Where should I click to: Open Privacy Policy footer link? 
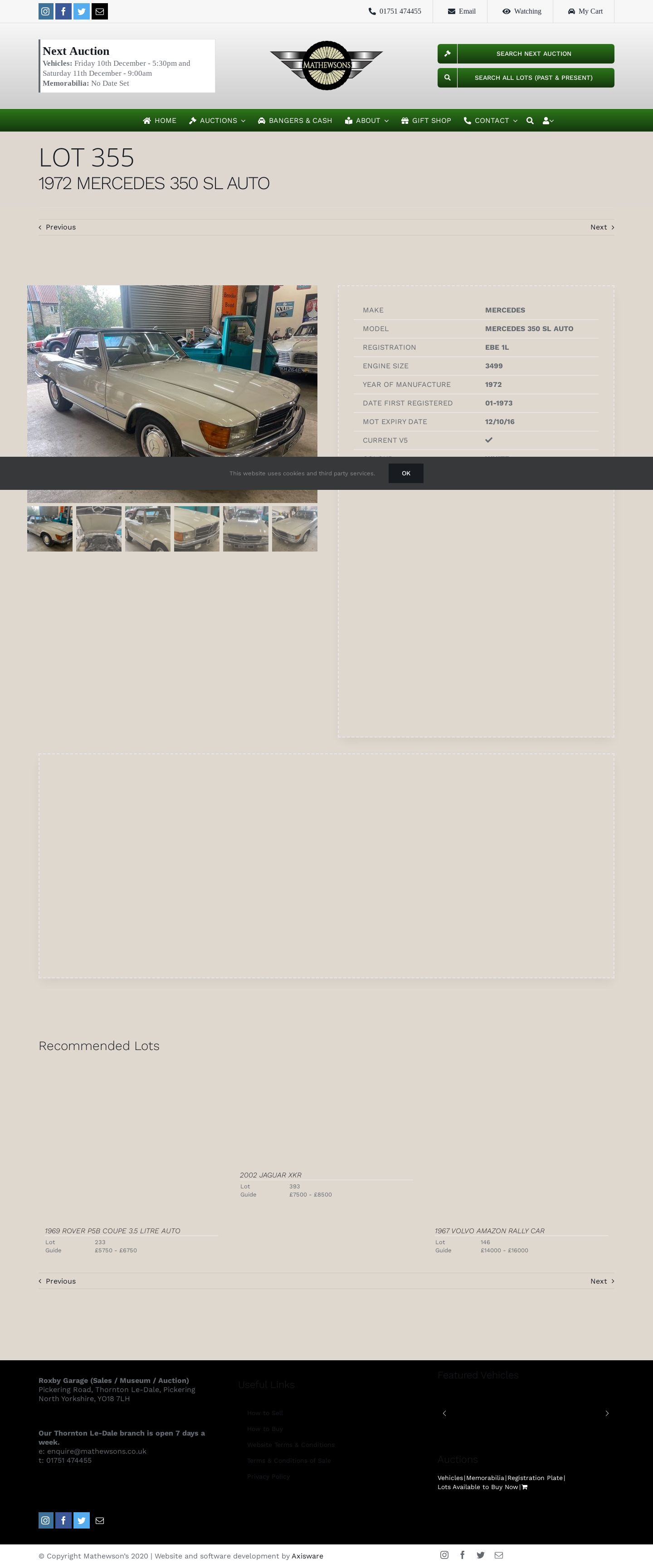(x=268, y=1477)
